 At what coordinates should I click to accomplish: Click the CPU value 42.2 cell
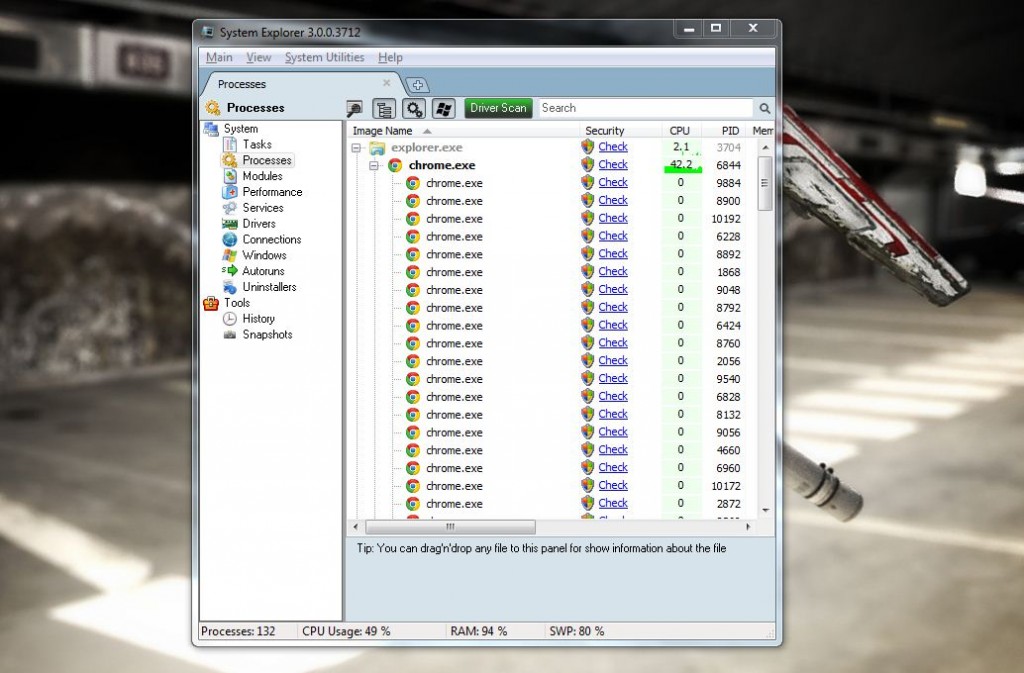click(x=682, y=164)
